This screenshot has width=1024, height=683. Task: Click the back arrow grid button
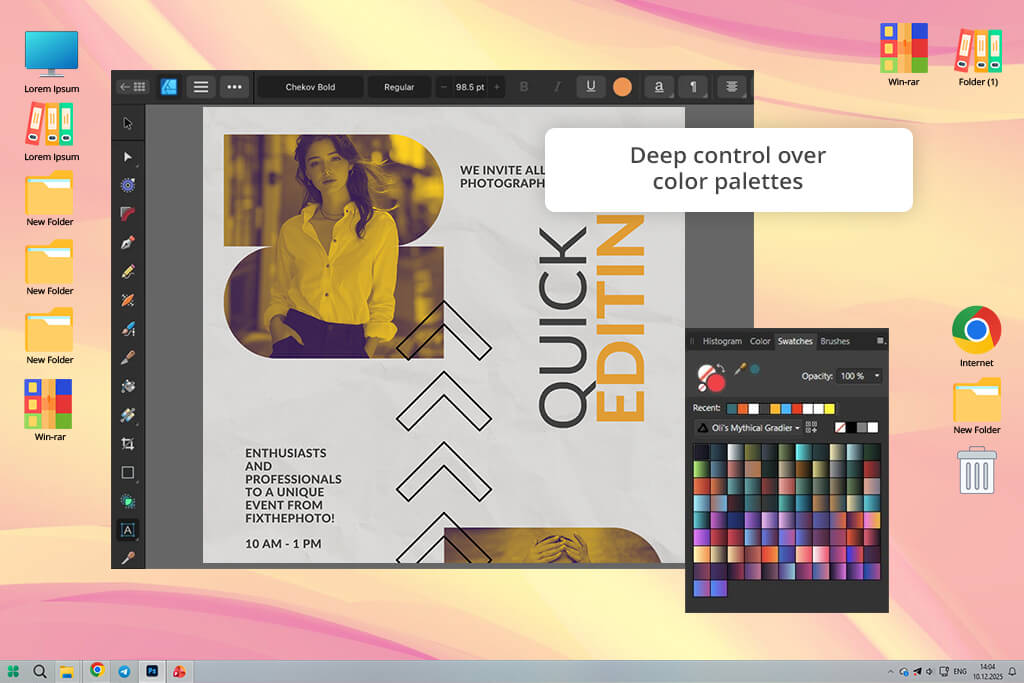pyautogui.click(x=133, y=87)
